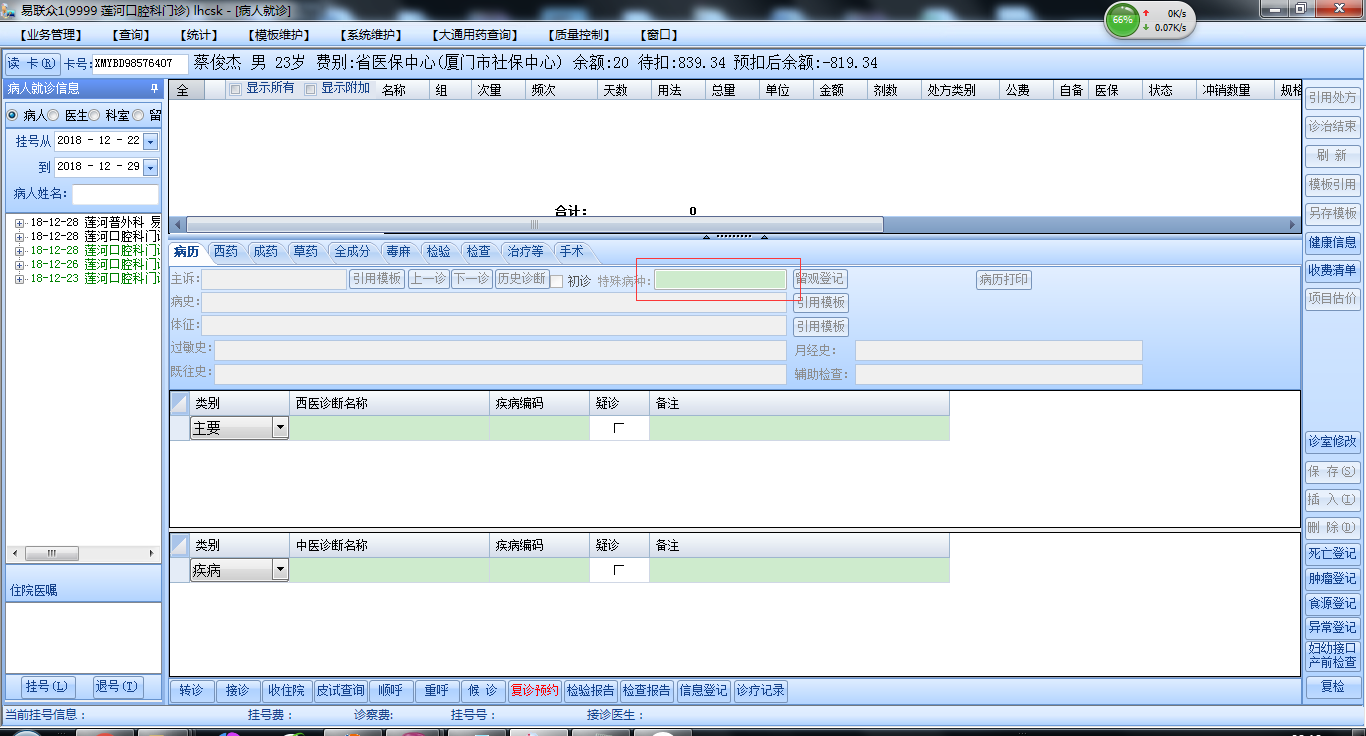Screen dimensions: 1366x736
Task: Enable the 显示附加 checkbox
Action: click(x=310, y=89)
